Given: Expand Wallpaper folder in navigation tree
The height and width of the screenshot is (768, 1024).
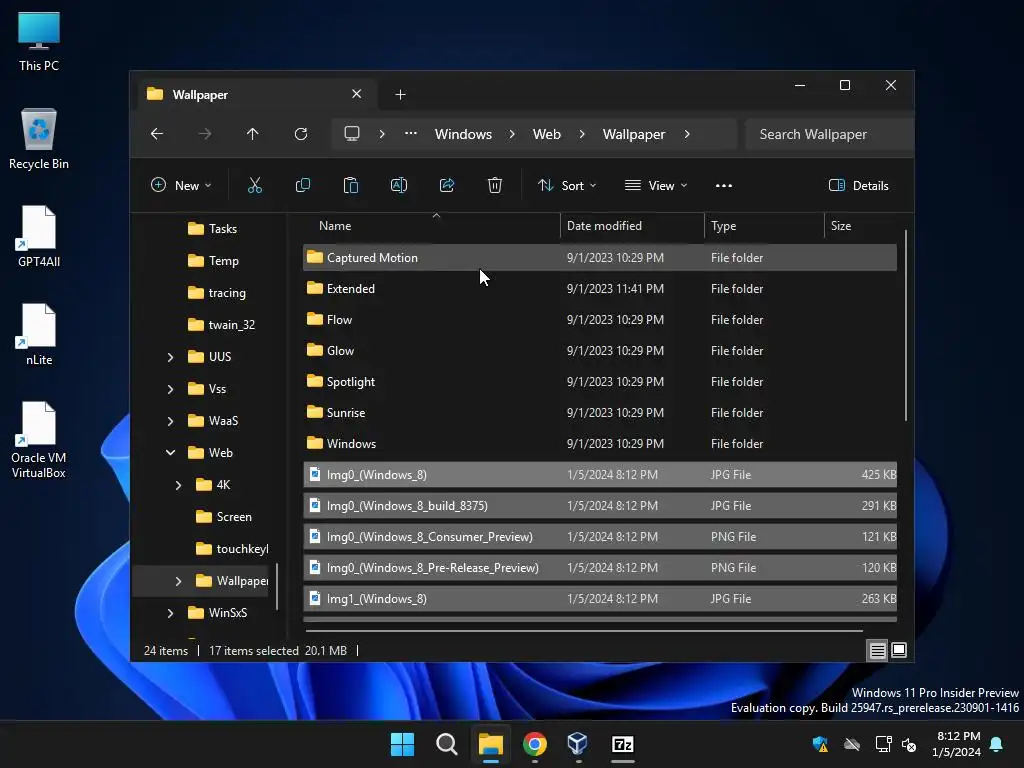Looking at the screenshot, I should [178, 581].
